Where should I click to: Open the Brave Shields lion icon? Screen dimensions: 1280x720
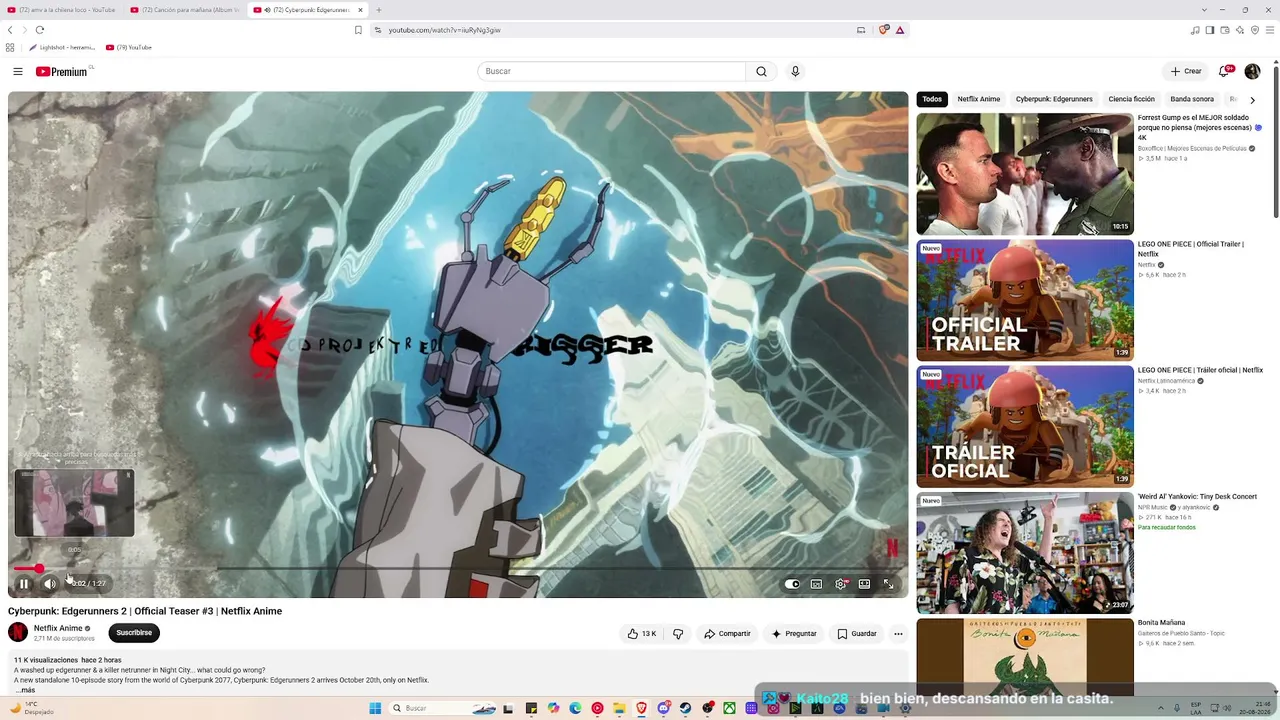pos(884,30)
